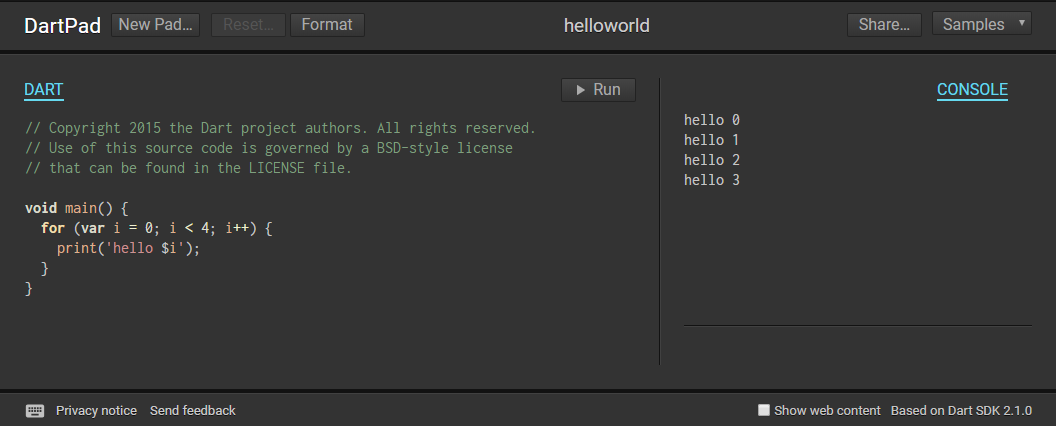Click the helloworld pad title

(x=607, y=25)
